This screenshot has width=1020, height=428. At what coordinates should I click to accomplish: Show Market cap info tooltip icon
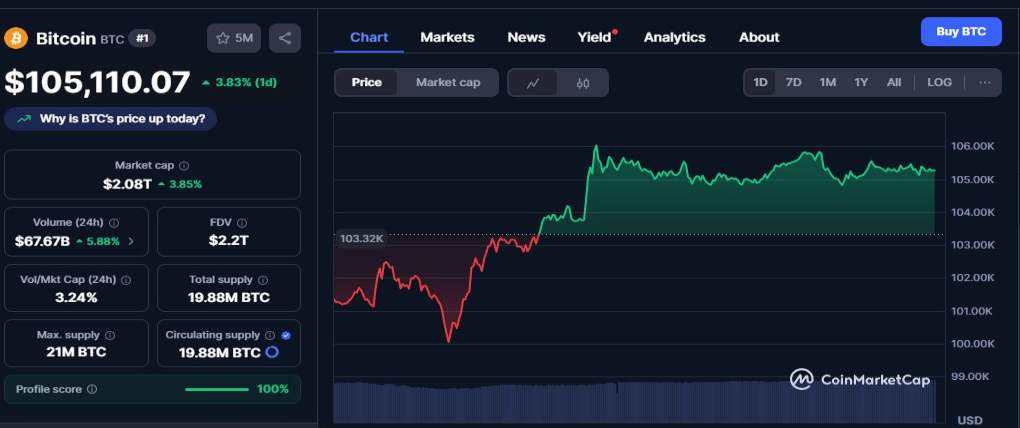pos(184,166)
